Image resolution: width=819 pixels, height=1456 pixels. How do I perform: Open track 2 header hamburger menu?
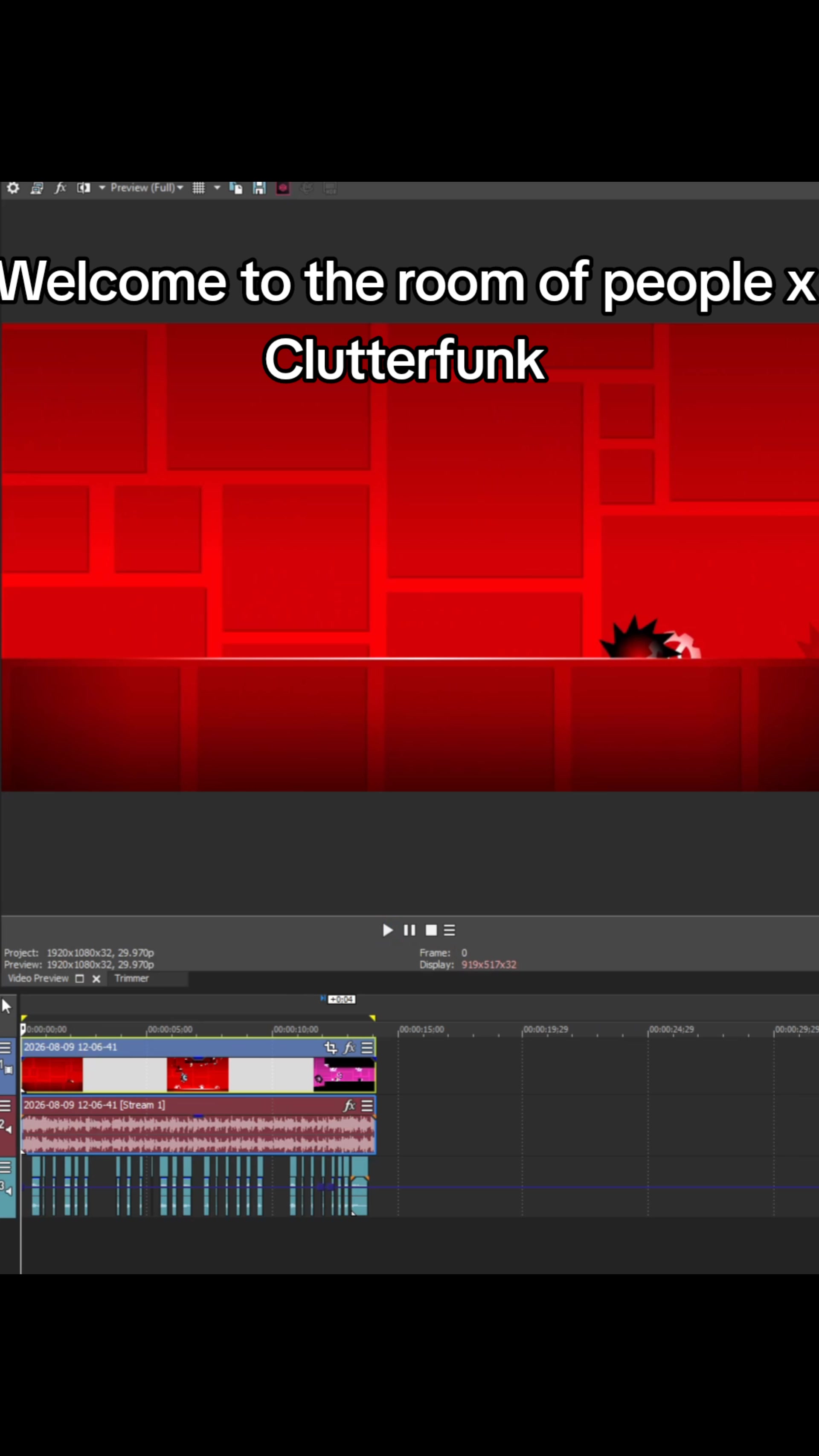(x=6, y=1106)
